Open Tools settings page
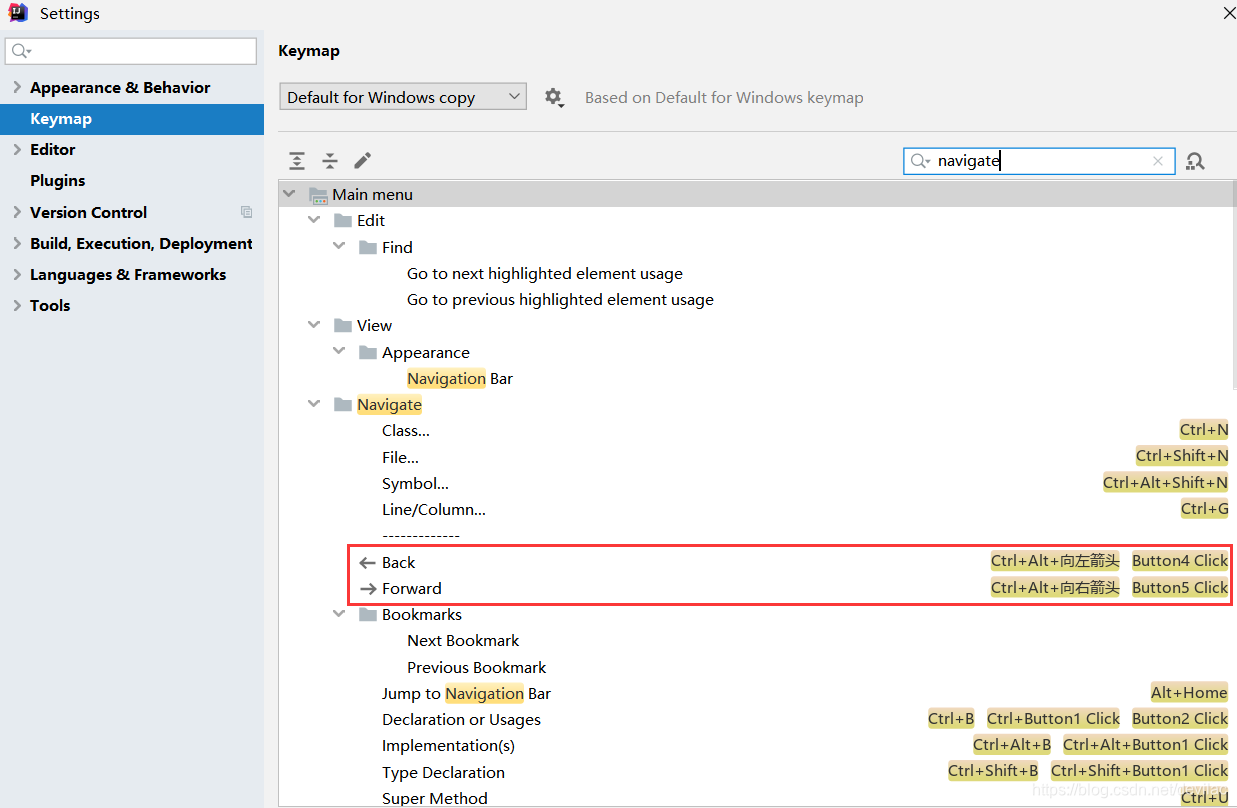The width and height of the screenshot is (1237, 808). [50, 306]
